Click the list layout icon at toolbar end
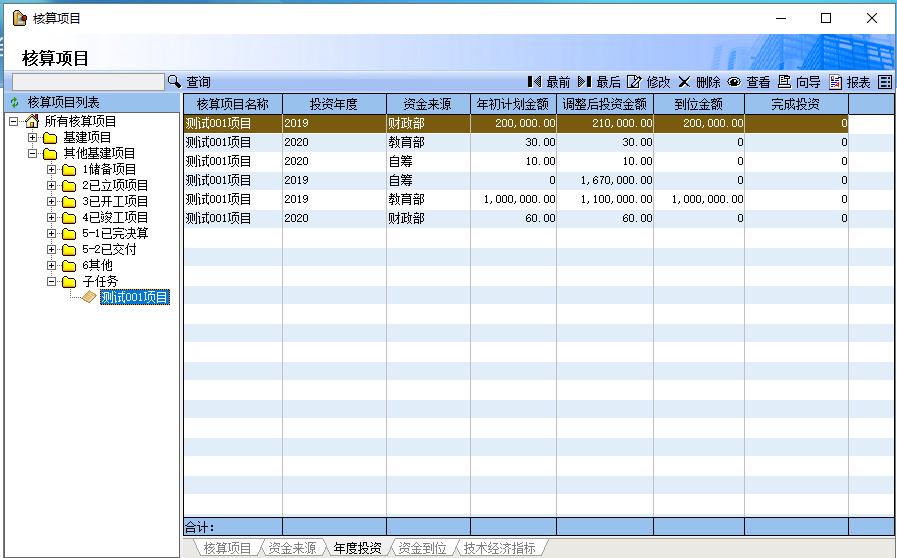 (885, 82)
